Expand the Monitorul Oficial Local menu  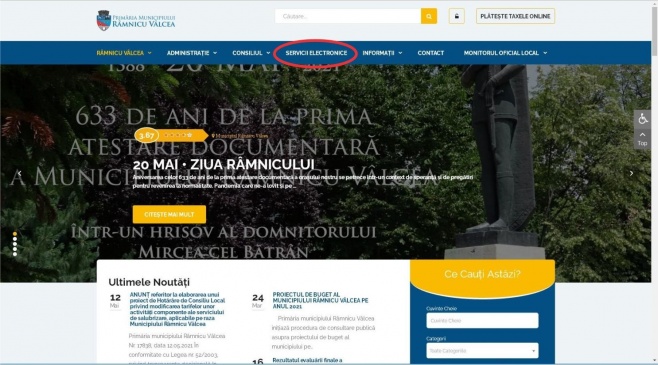[505, 53]
